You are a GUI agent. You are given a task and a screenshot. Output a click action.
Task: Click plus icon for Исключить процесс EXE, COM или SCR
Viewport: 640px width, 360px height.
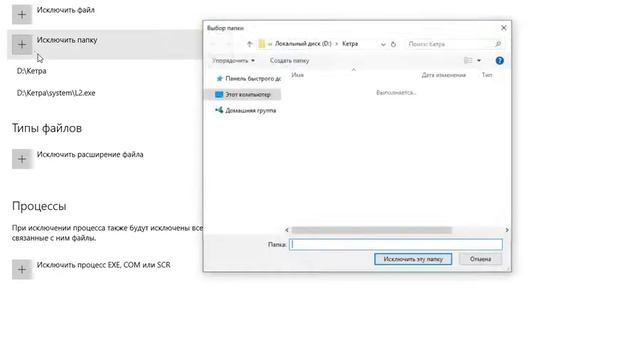point(22,269)
